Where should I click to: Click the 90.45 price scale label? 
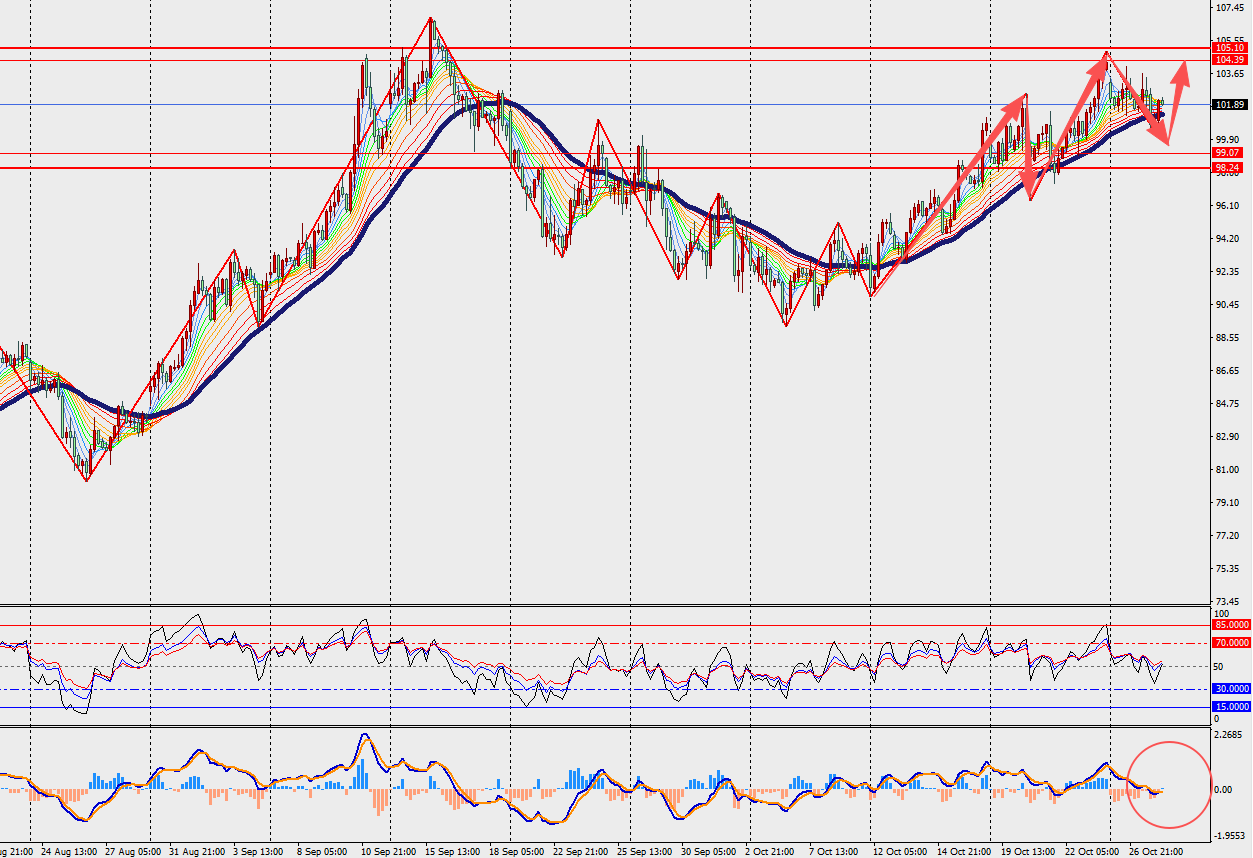pos(1229,305)
